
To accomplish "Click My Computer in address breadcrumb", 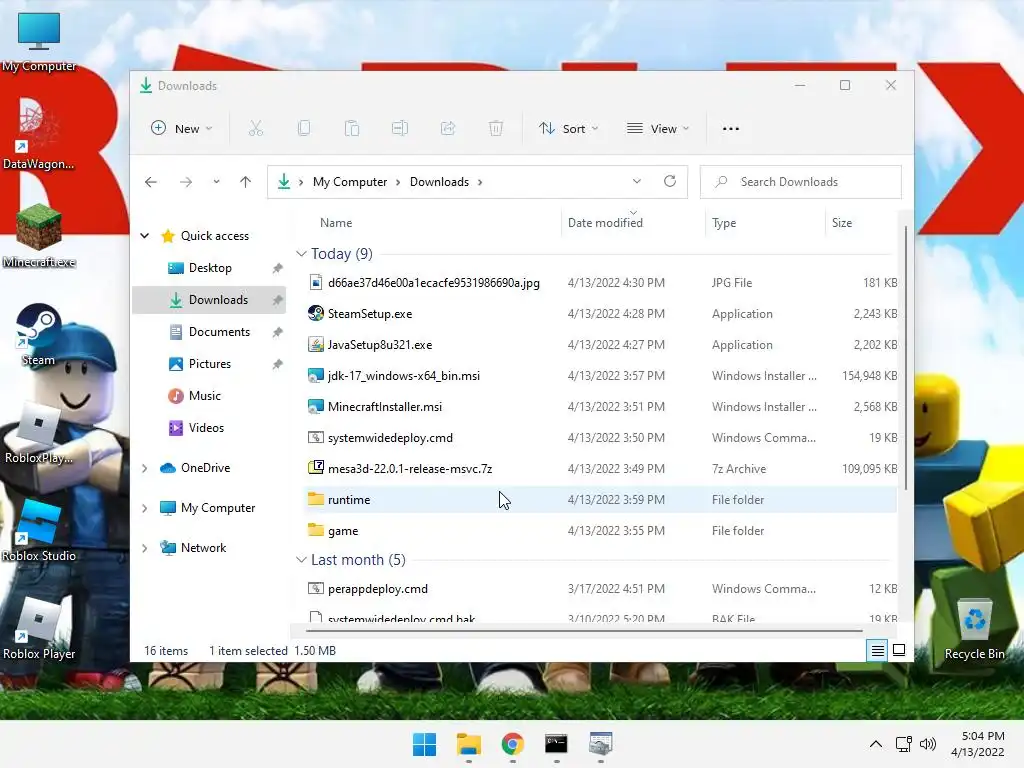I will pyautogui.click(x=350, y=182).
